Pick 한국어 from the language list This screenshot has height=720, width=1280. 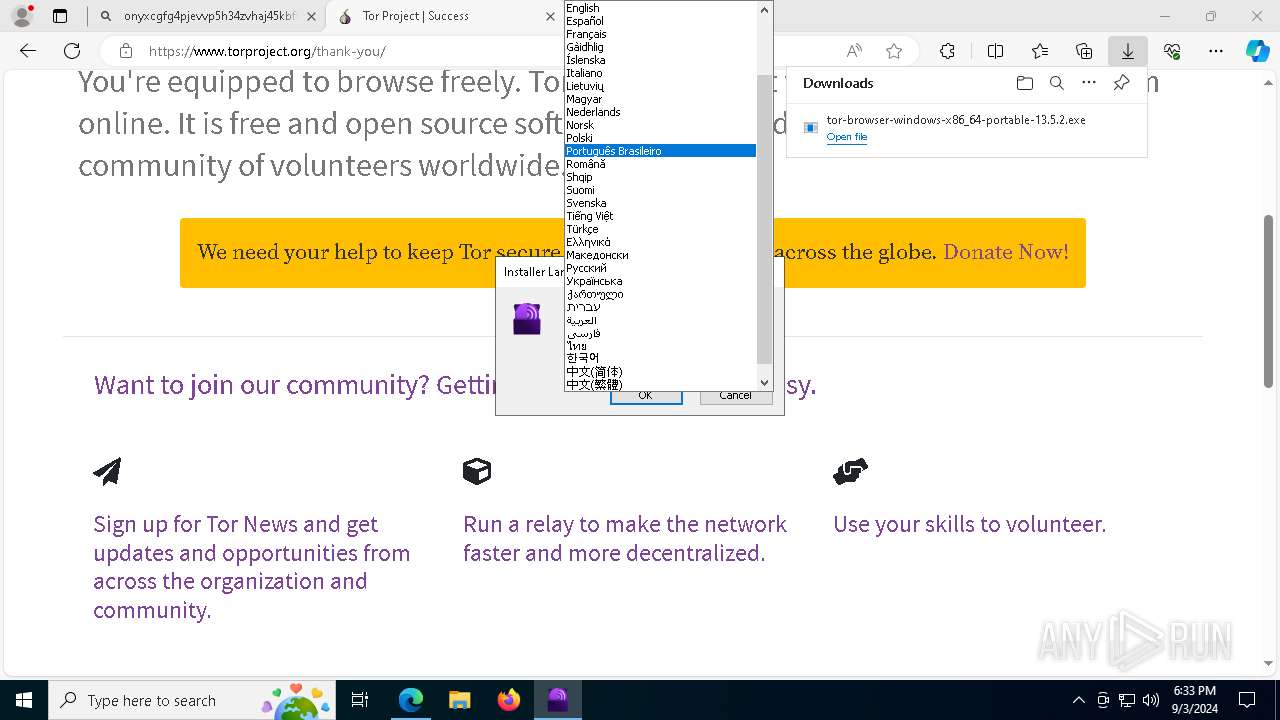tap(660, 358)
